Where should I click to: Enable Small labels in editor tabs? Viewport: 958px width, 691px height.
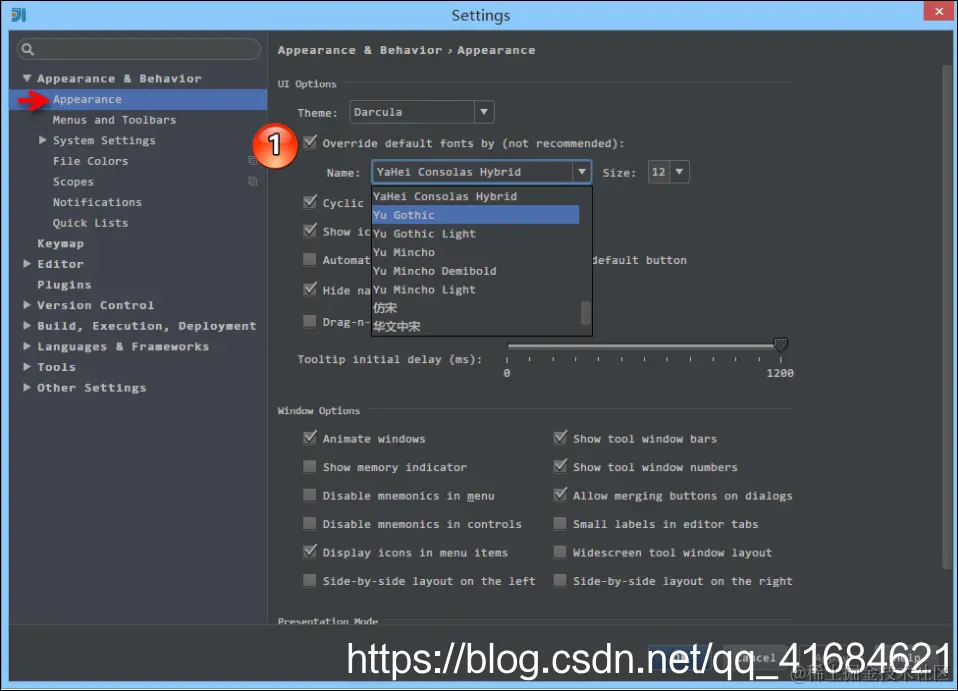[x=560, y=524]
